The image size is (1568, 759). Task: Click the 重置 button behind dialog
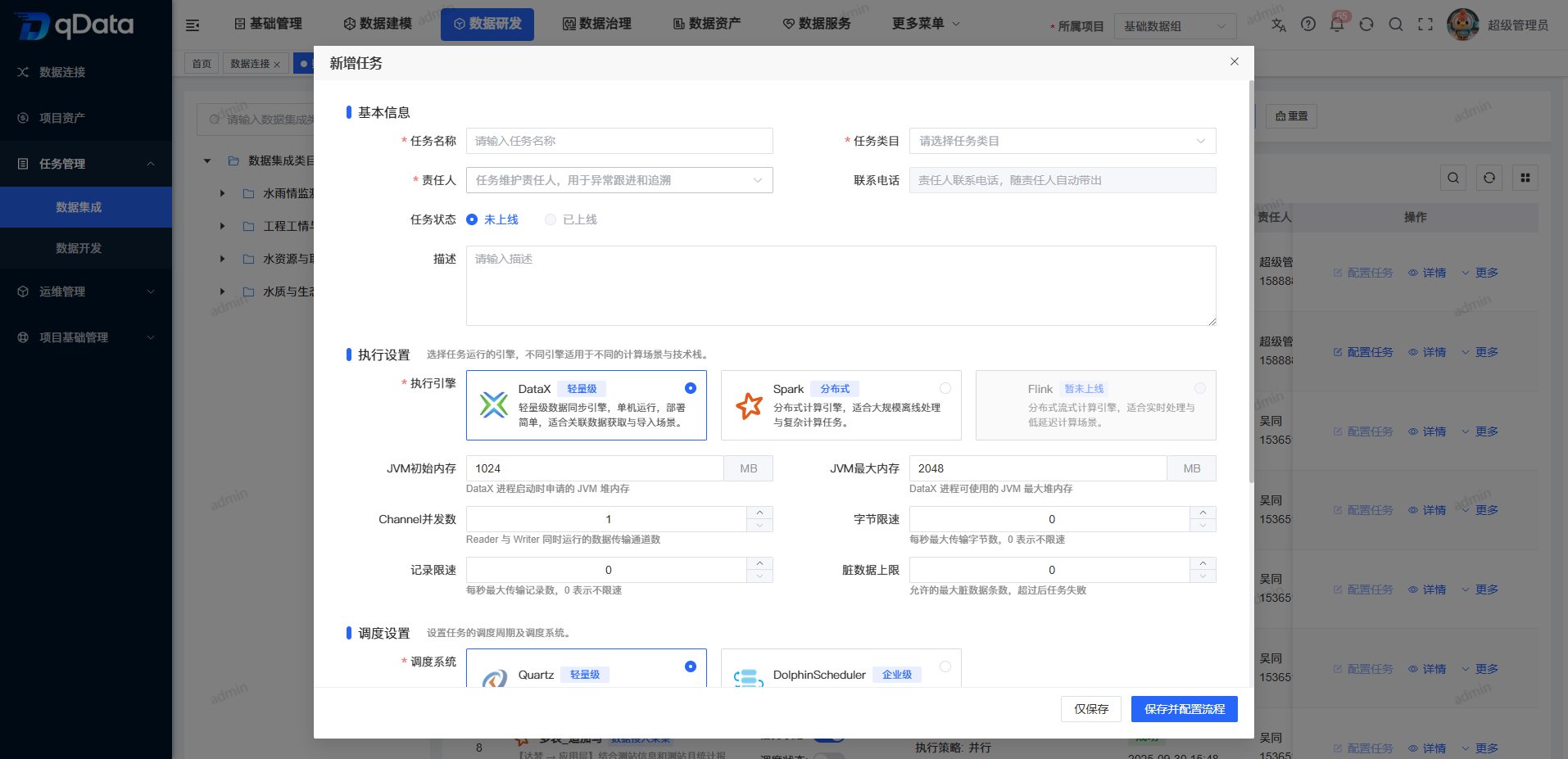[x=1291, y=116]
